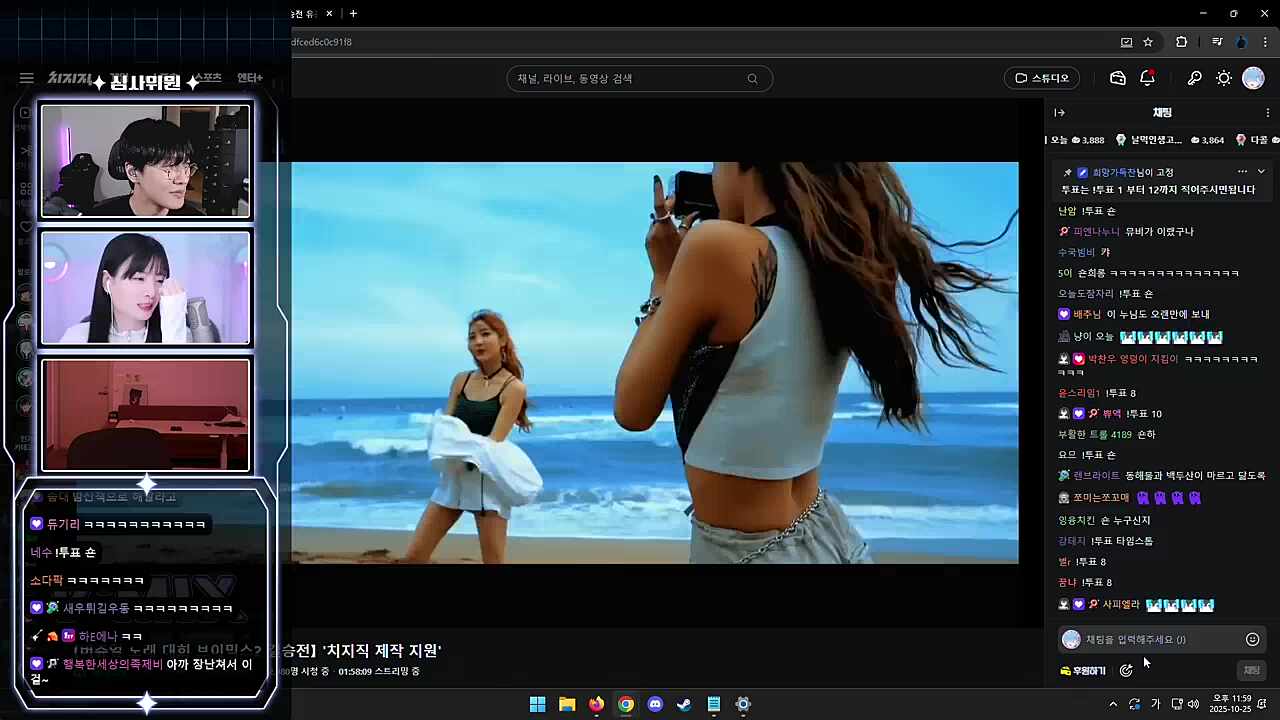
Task: Collapse the chat panel with the arrow icon
Action: (1059, 112)
